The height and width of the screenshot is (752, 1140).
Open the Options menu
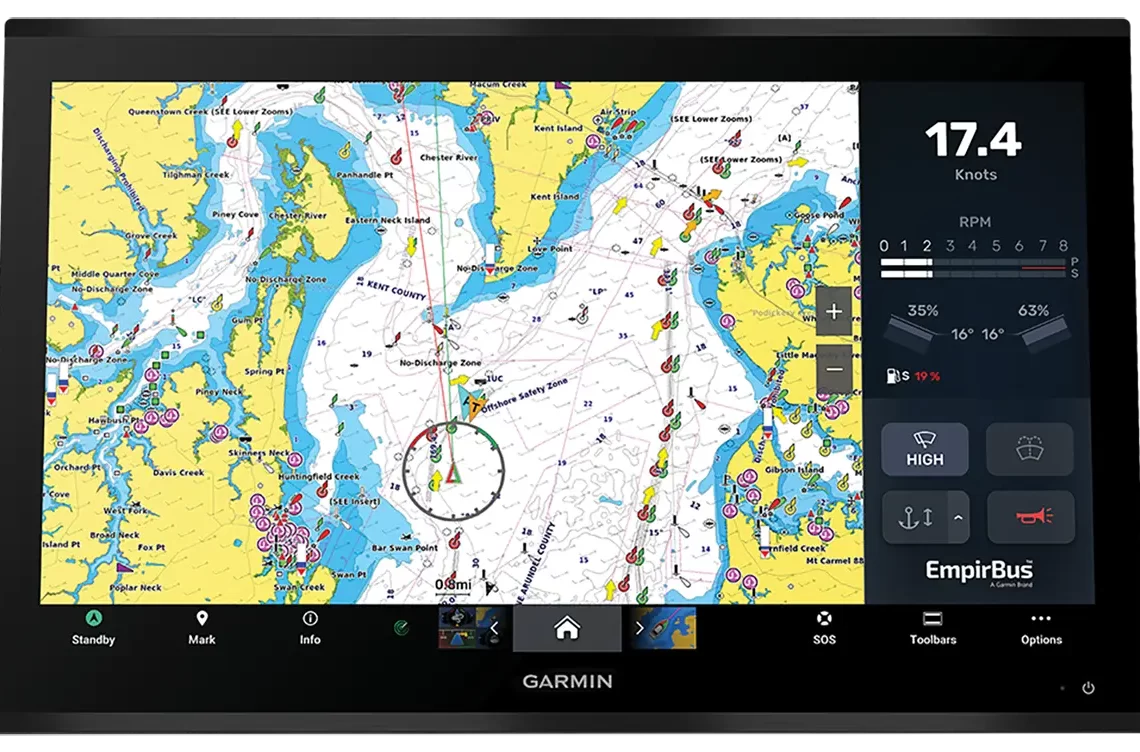1041,628
